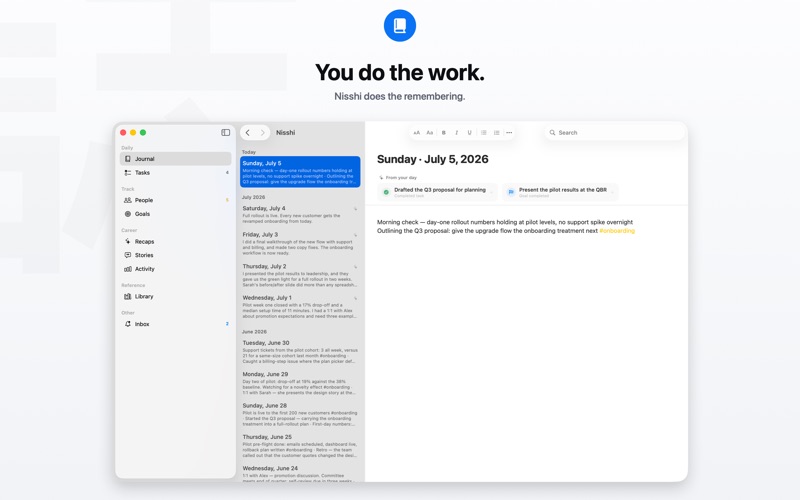Open 'Drafted the Q3 proposal for planning' card
The image size is (800, 500).
coord(437,192)
